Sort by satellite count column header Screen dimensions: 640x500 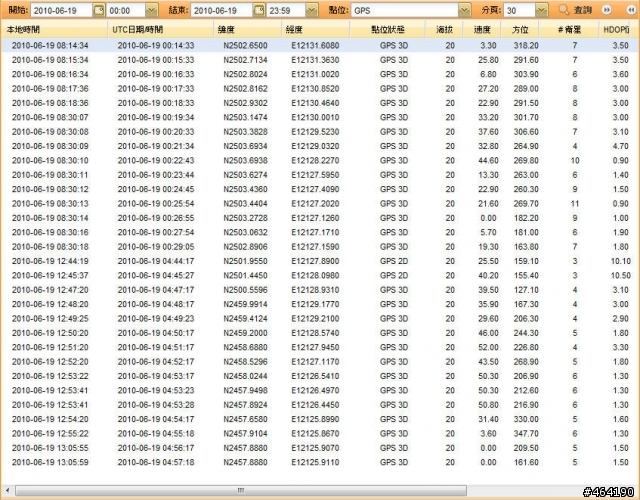pos(569,30)
